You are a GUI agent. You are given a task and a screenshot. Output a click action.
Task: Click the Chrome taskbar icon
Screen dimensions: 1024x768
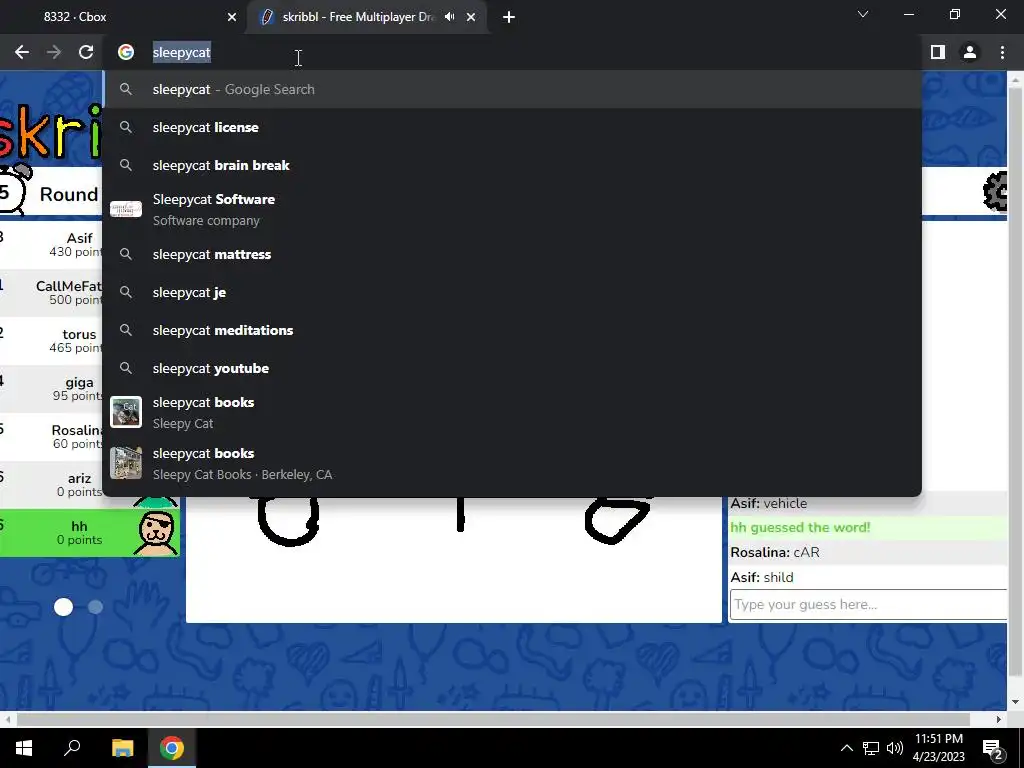point(172,748)
